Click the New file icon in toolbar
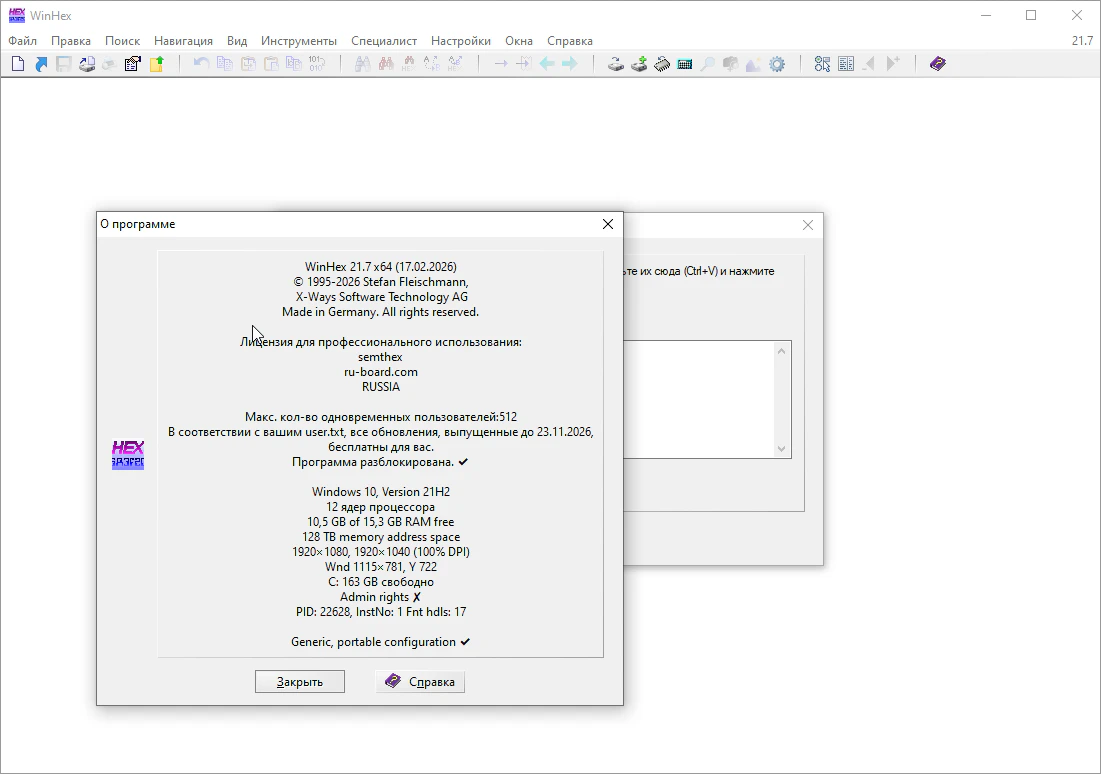This screenshot has height=774, width=1101. [17, 64]
